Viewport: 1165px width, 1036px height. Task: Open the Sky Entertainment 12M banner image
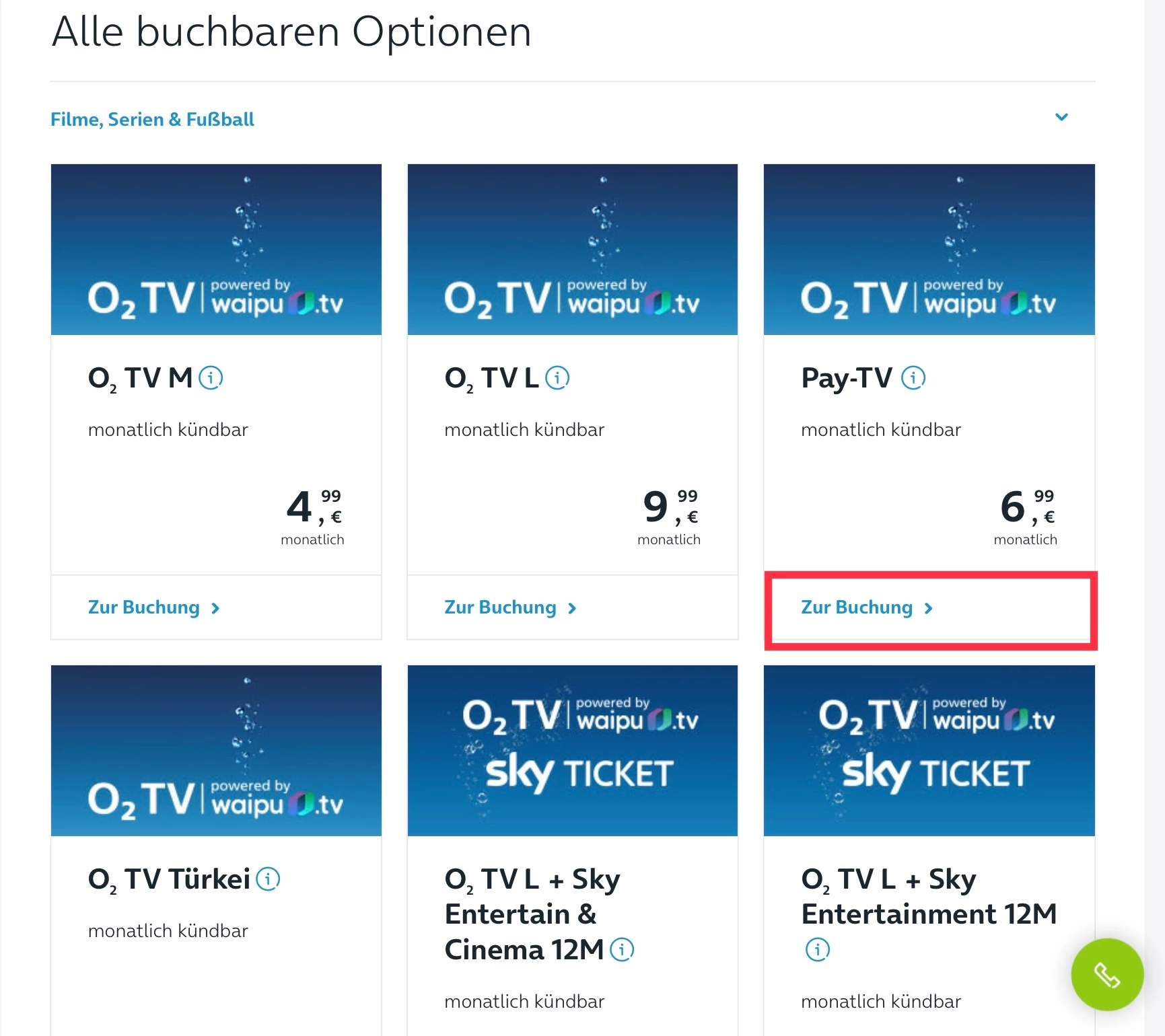point(929,750)
